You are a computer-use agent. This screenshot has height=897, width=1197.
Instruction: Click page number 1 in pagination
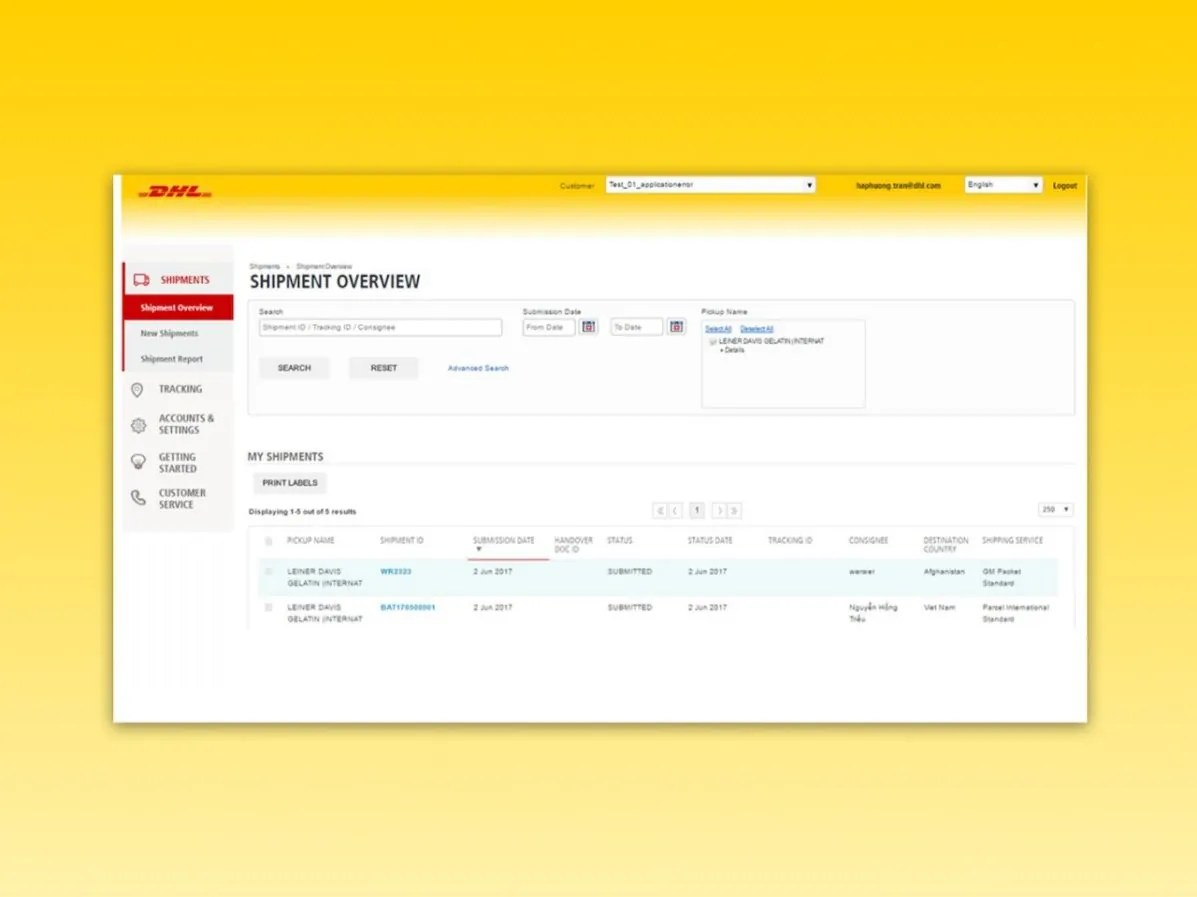[697, 510]
